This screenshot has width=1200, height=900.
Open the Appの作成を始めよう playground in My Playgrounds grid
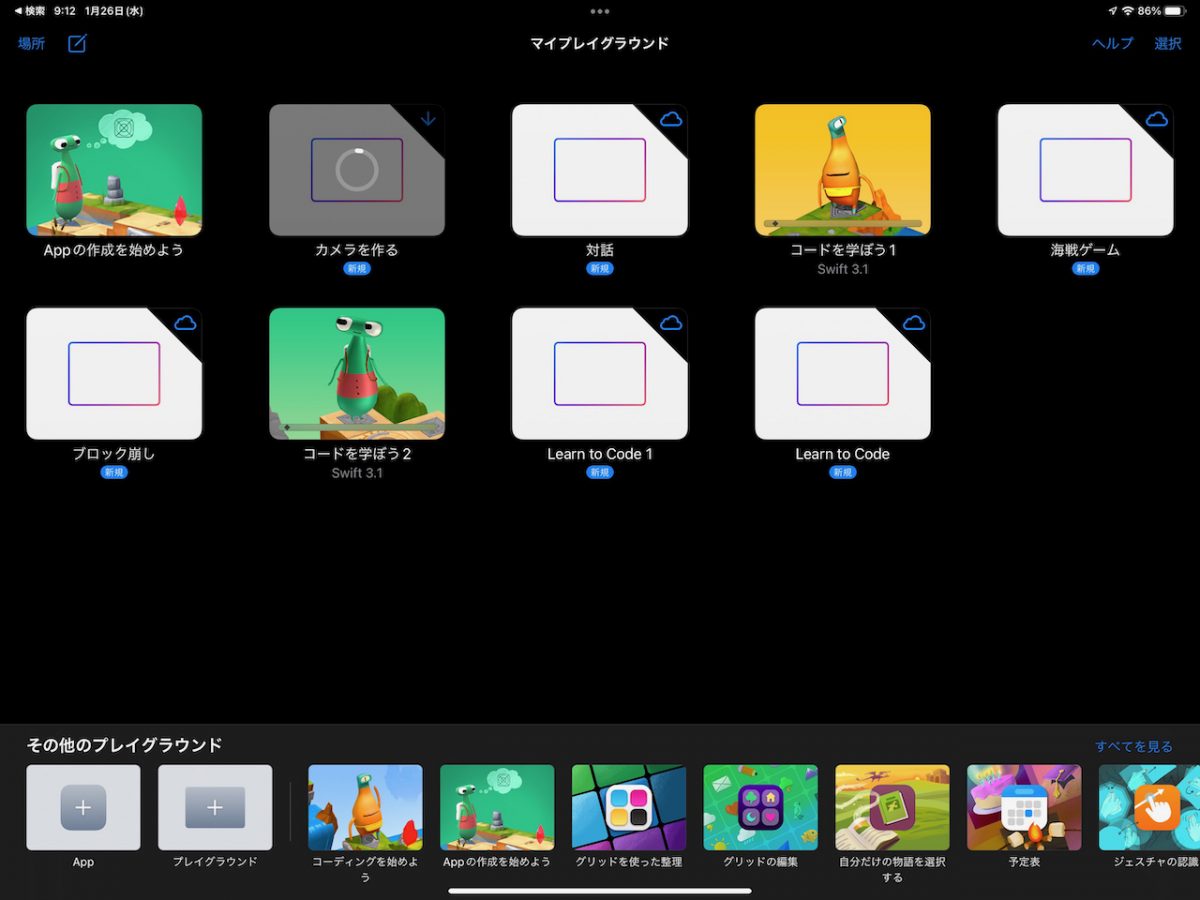click(114, 170)
